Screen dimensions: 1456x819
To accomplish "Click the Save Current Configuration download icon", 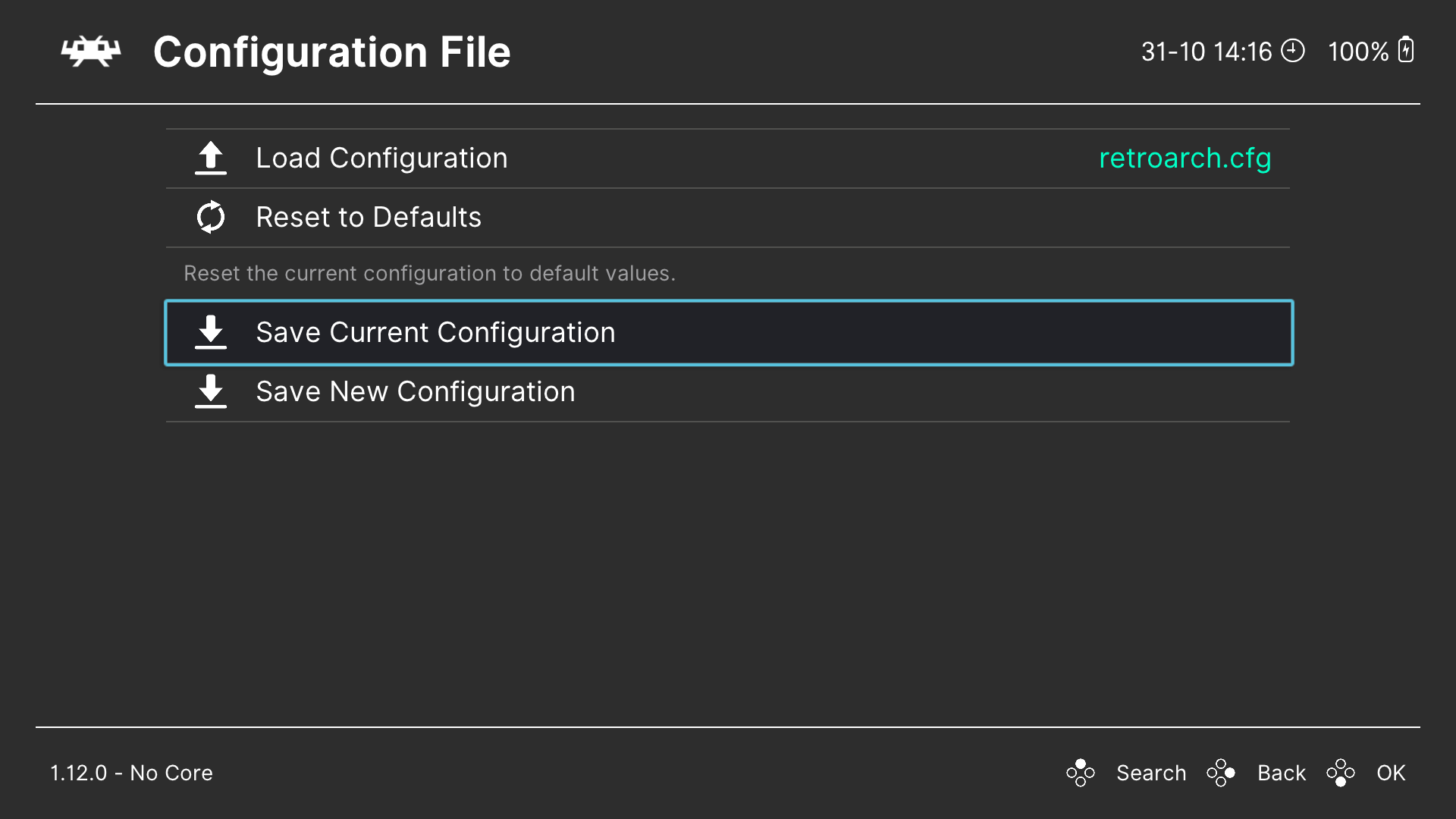I will click(x=211, y=332).
